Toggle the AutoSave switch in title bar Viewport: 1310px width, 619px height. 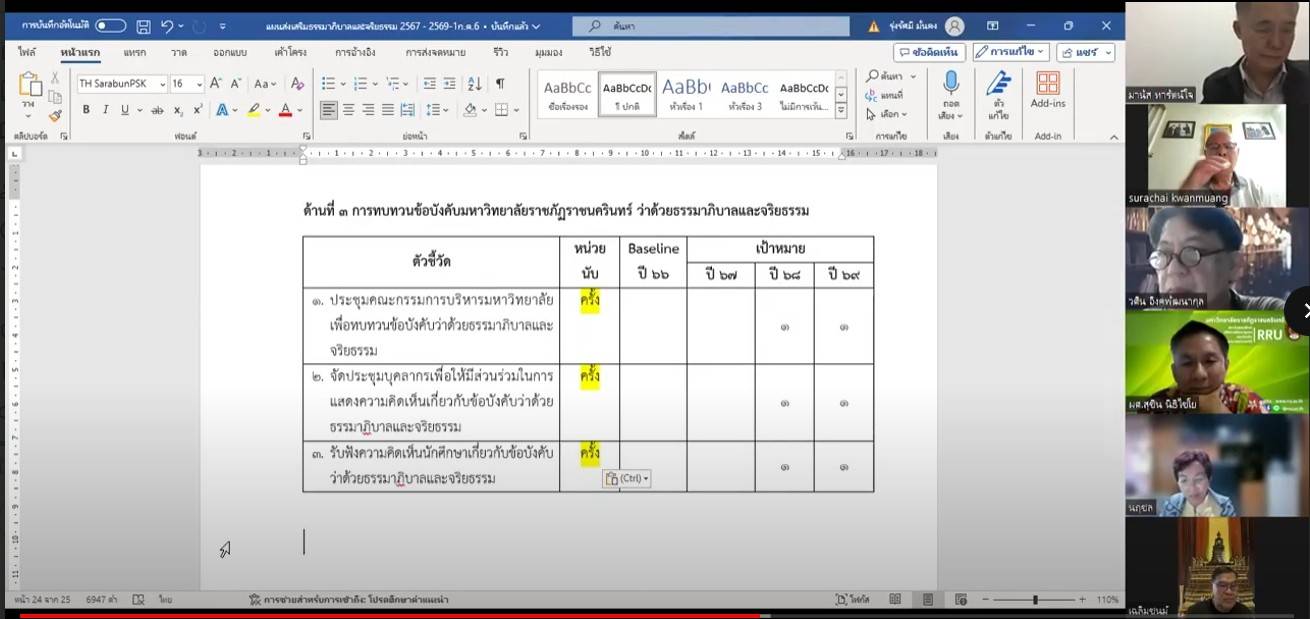(110, 26)
